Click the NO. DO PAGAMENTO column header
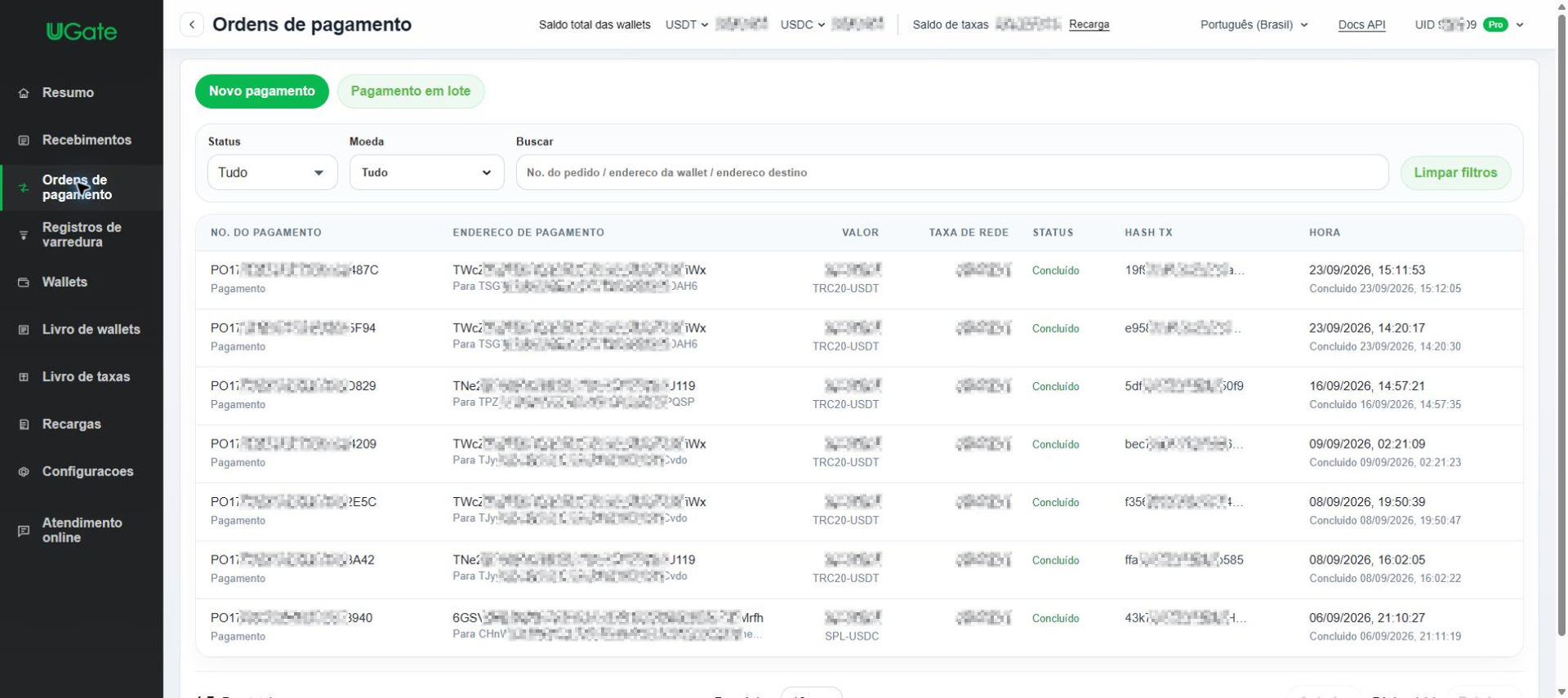 tap(266, 233)
